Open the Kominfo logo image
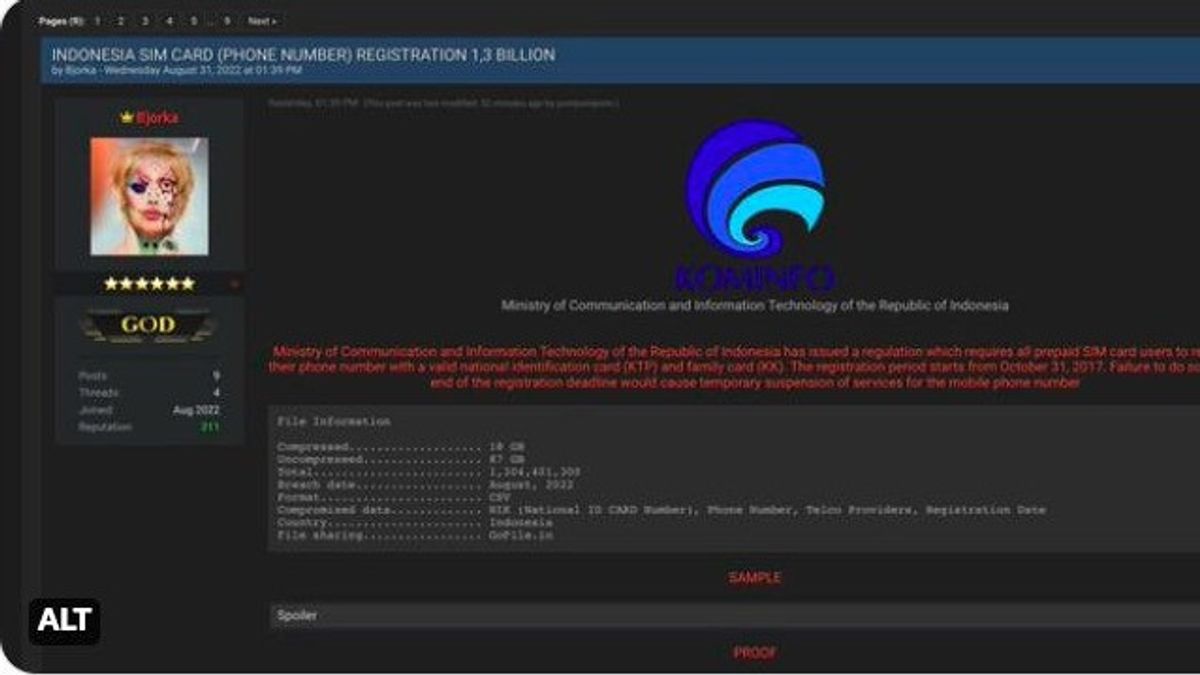Viewport: 1200px width, 675px height. coord(755,203)
